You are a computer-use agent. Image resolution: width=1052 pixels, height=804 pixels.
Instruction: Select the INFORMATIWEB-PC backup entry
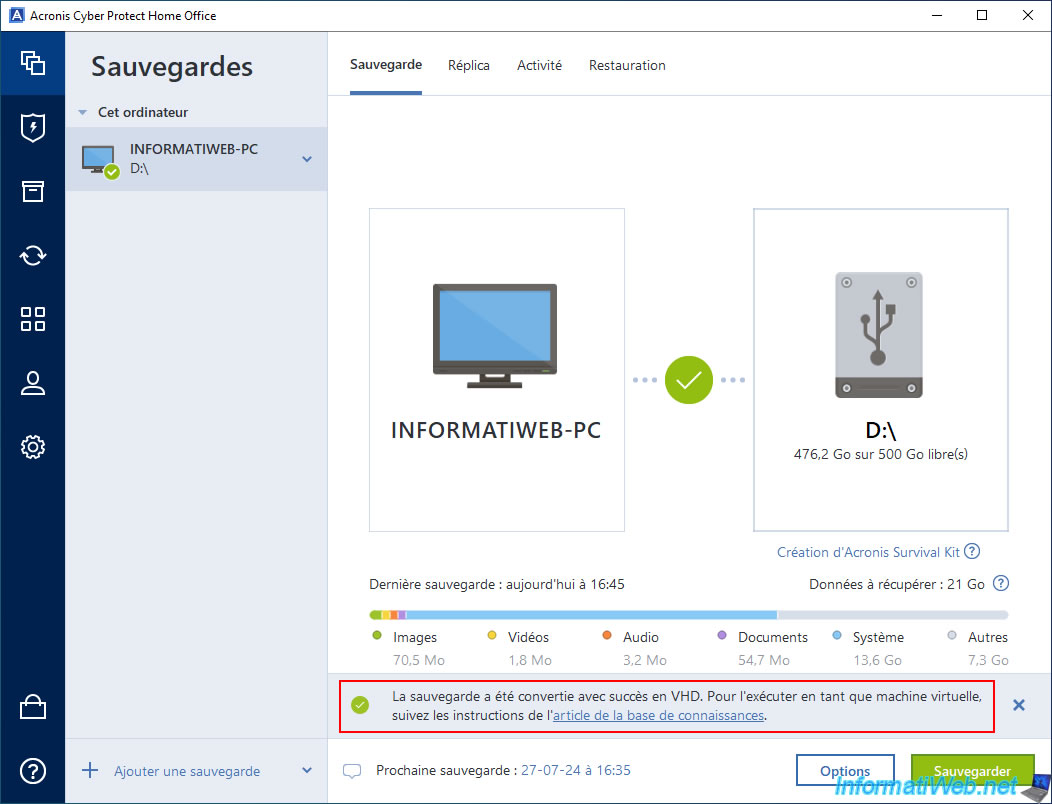197,159
